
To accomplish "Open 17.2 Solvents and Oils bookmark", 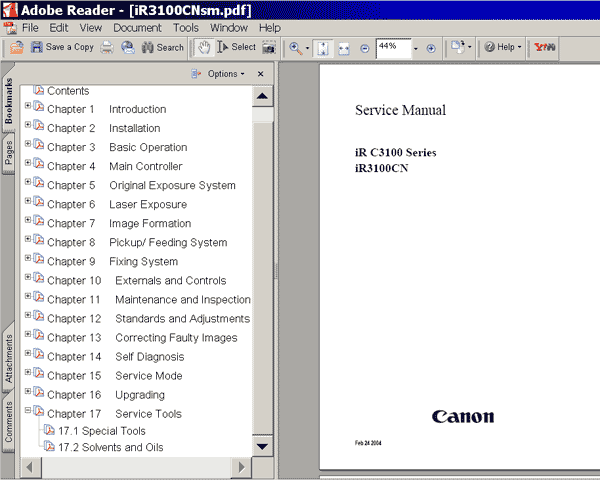I will (111, 447).
